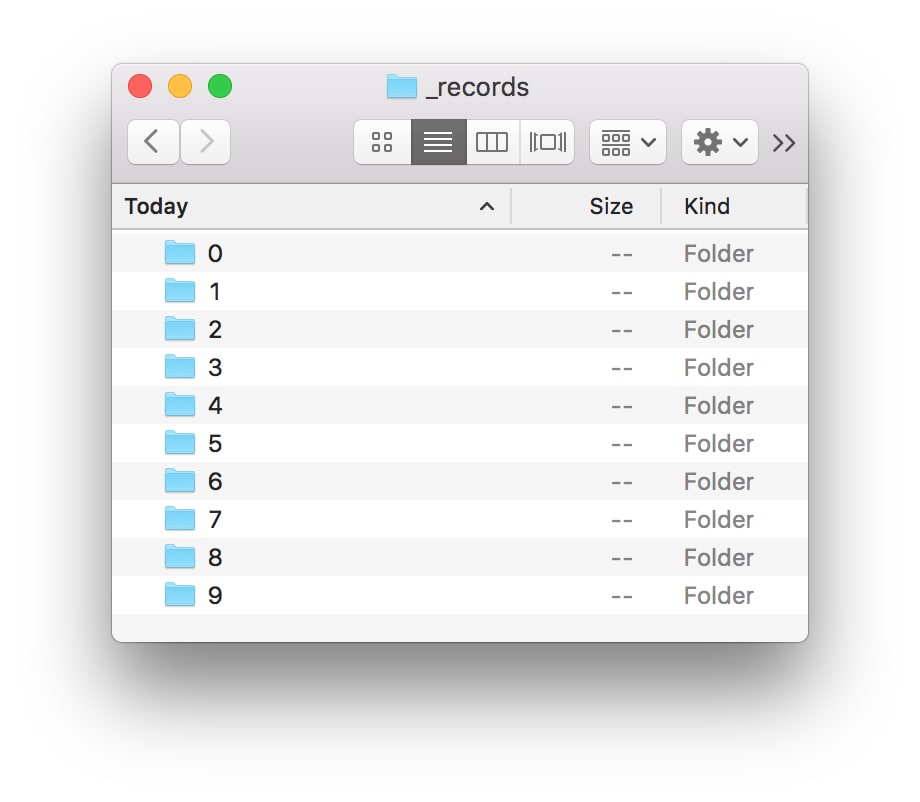The width and height of the screenshot is (920, 802).
Task: Click the size dashes in row 6
Action: point(622,482)
